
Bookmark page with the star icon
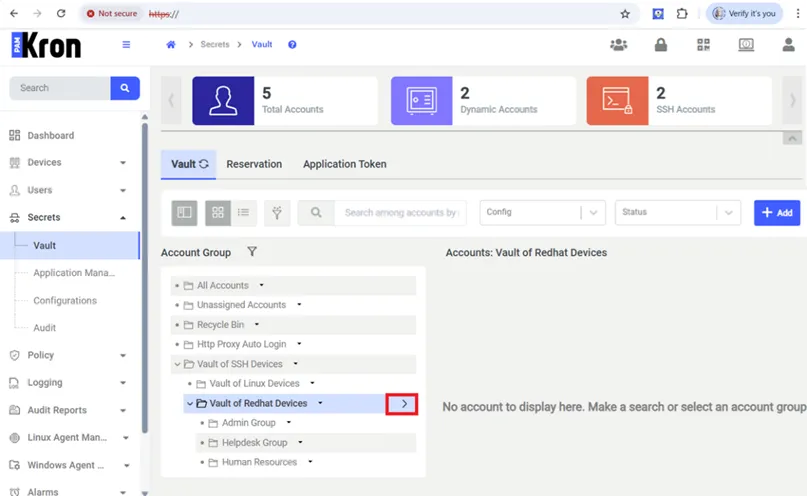click(625, 14)
